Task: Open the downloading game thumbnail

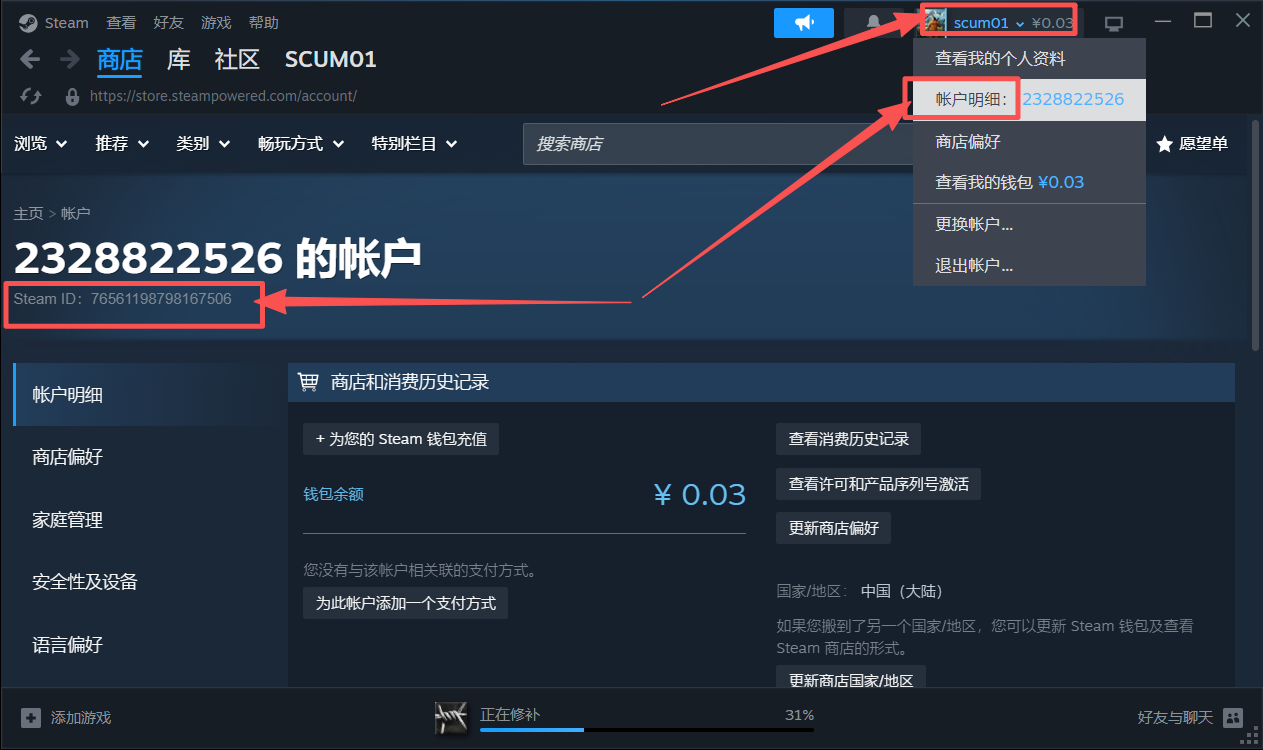Action: coord(452,717)
